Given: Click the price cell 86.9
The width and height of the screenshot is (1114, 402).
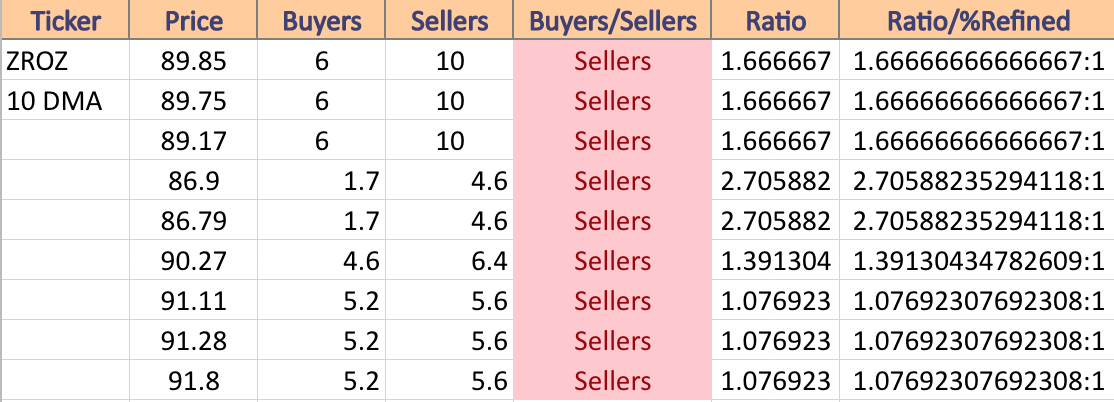Looking at the screenshot, I should (x=193, y=180).
